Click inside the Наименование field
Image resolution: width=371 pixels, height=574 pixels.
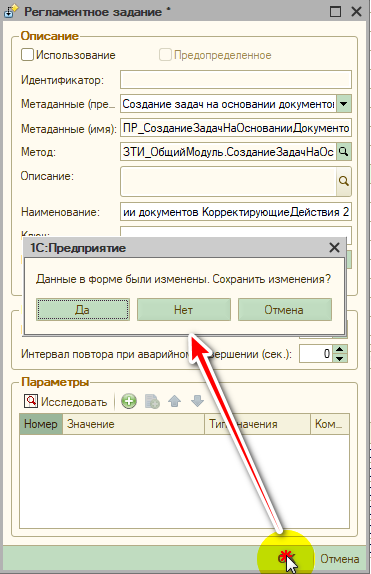pyautogui.click(x=236, y=212)
